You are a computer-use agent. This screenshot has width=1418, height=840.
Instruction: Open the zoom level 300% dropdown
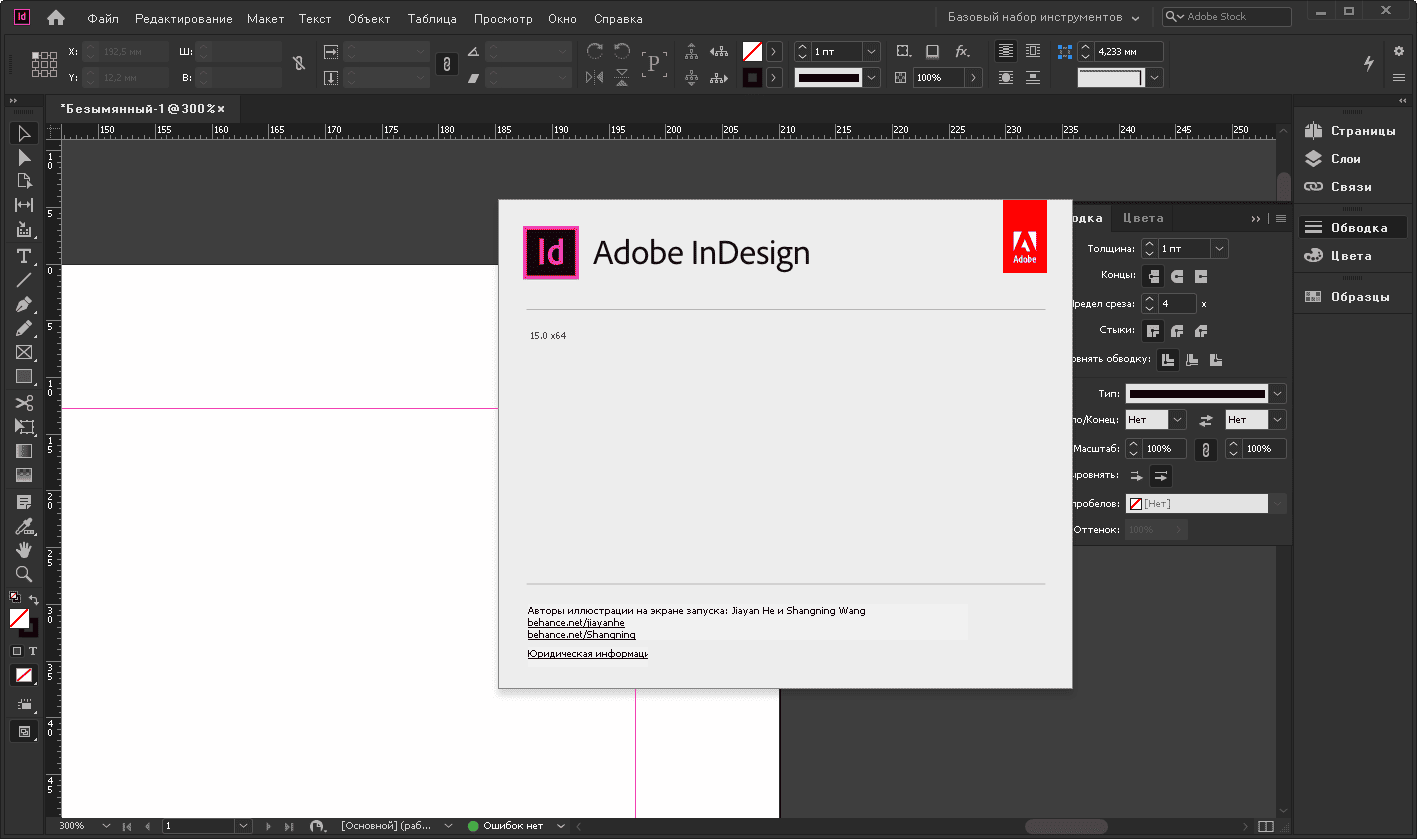click(x=106, y=827)
